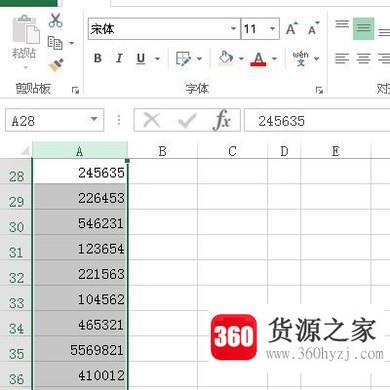Select column E header
Viewport: 390px width, 390px height.
point(336,151)
